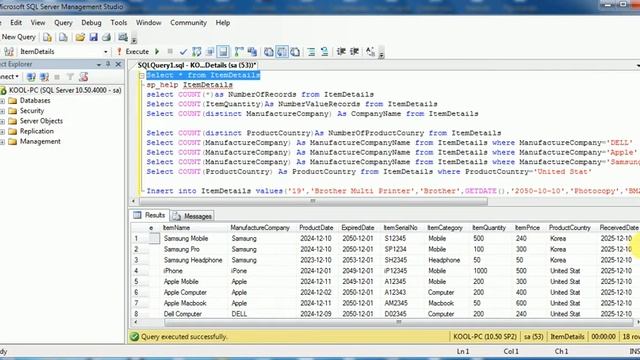Decrease indent toolbar icon

point(341,51)
